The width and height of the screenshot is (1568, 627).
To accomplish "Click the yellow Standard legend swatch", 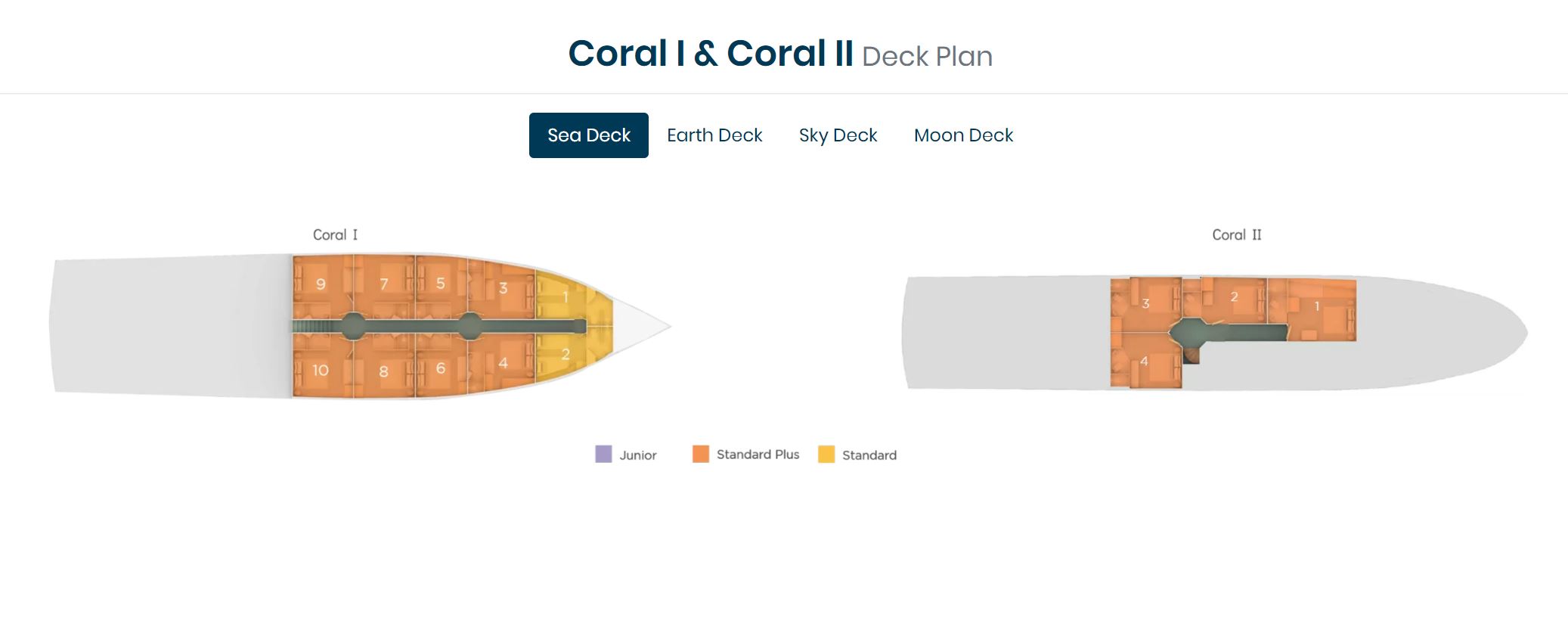I will point(826,454).
